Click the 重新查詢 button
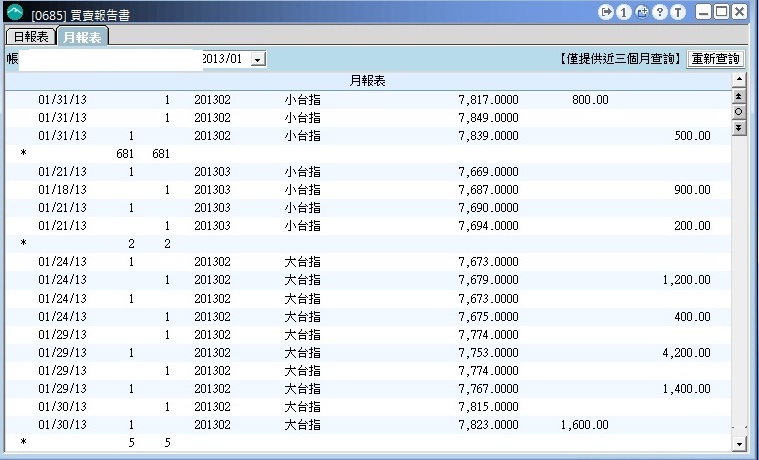Image resolution: width=759 pixels, height=460 pixels. (715, 59)
